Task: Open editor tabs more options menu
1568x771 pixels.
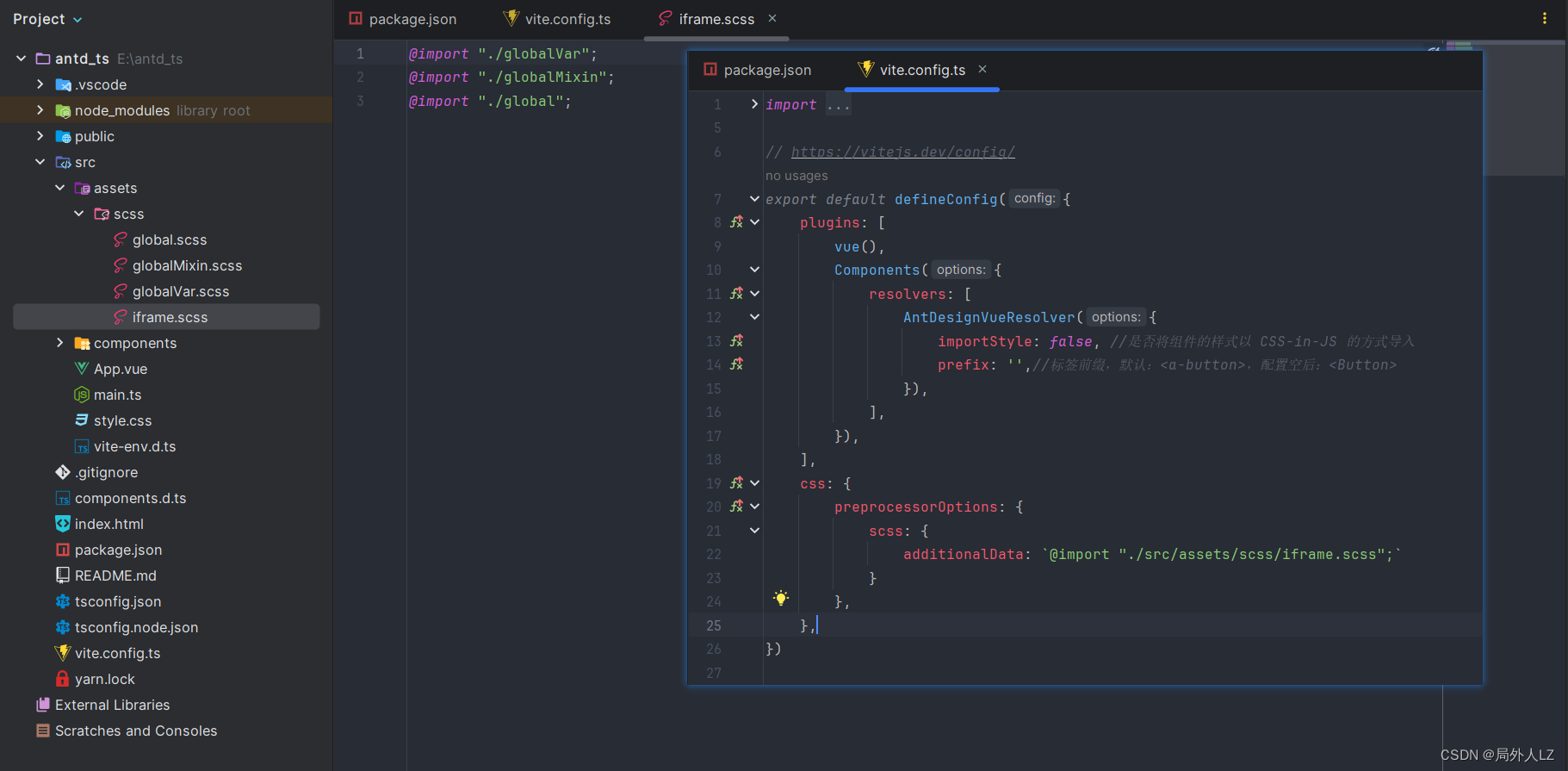Action: [x=1545, y=18]
